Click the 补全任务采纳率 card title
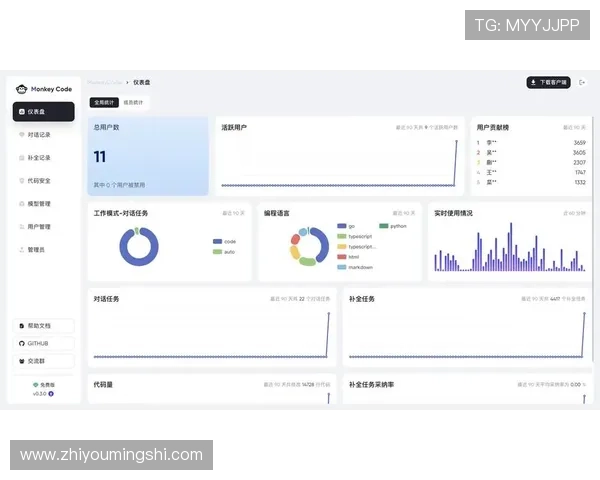Screen dimensions: 600x480 click(x=371, y=385)
